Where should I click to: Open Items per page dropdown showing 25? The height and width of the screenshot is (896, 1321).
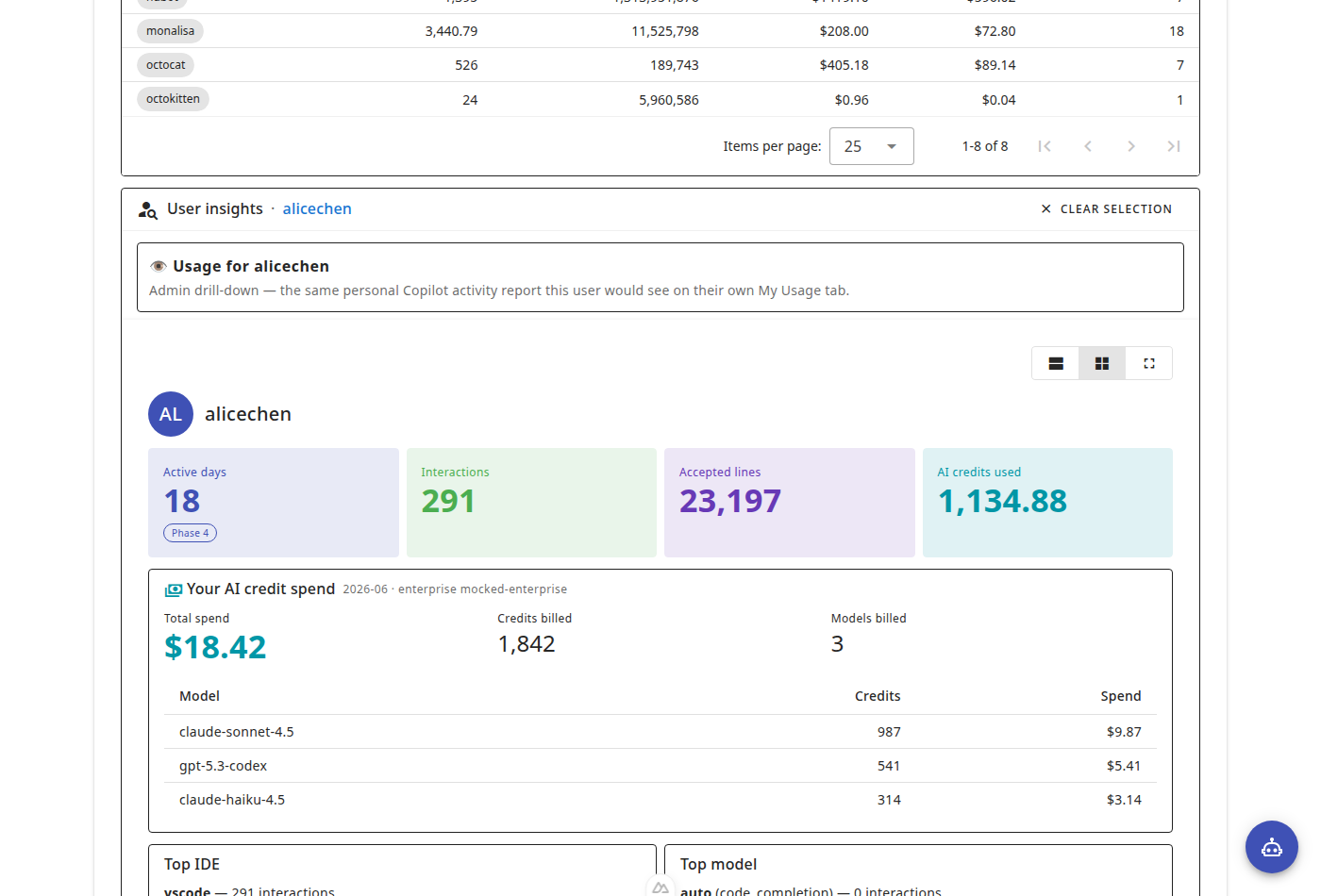point(871,146)
